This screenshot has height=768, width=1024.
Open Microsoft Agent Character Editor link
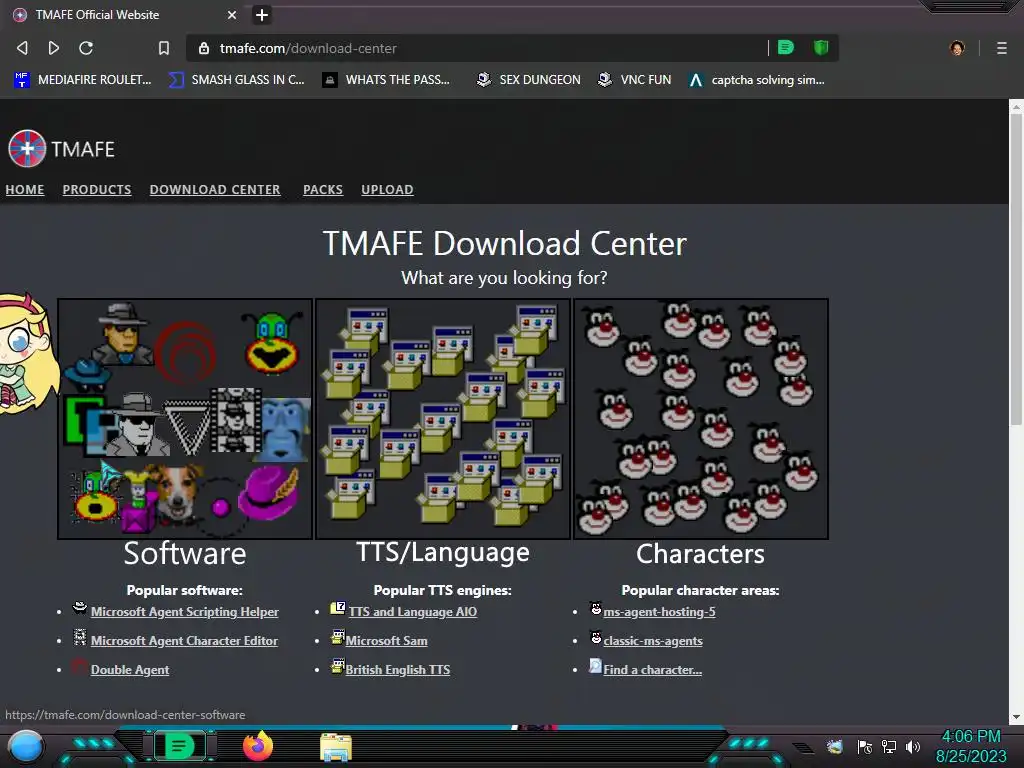(x=184, y=641)
